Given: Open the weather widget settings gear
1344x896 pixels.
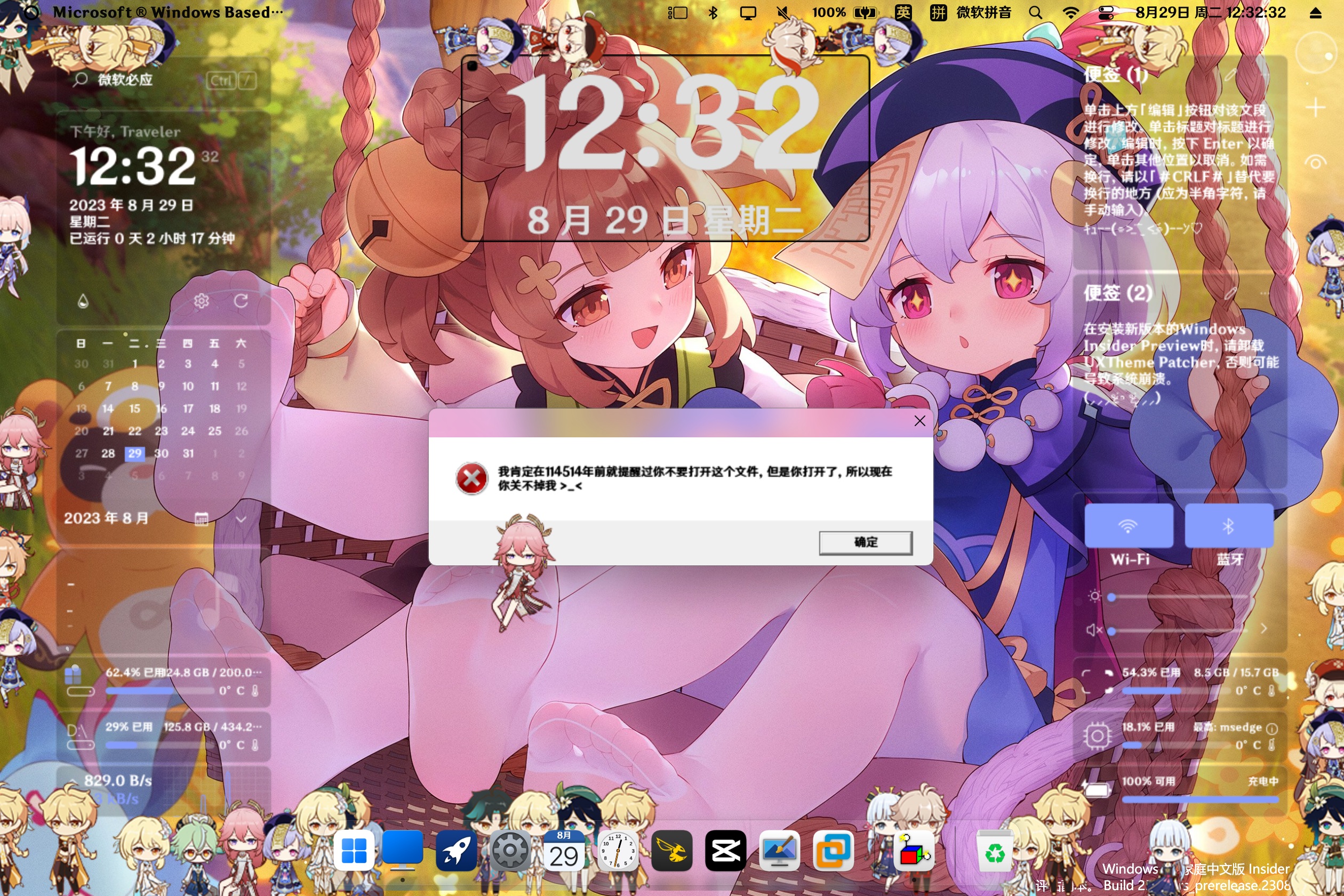Looking at the screenshot, I should [x=201, y=301].
